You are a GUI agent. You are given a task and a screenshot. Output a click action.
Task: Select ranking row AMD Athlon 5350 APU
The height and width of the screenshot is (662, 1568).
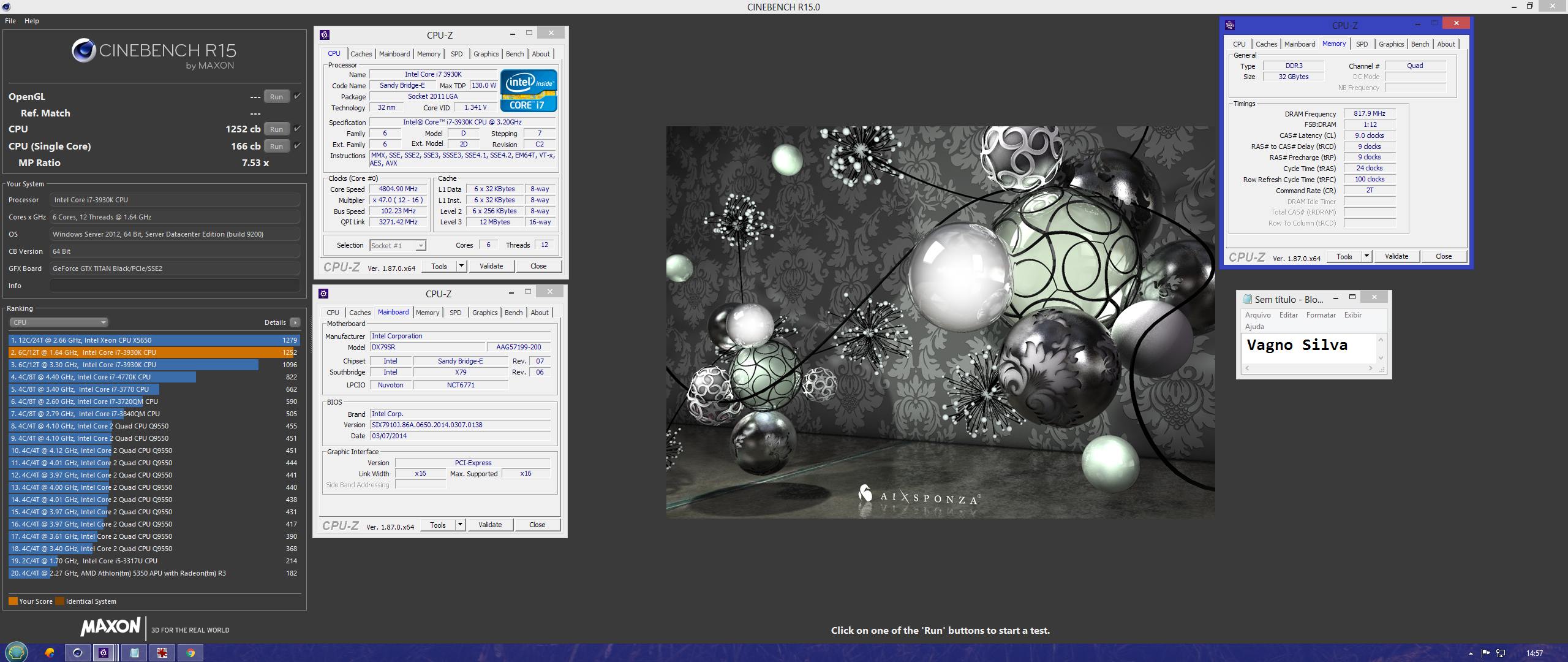pyautogui.click(x=154, y=573)
